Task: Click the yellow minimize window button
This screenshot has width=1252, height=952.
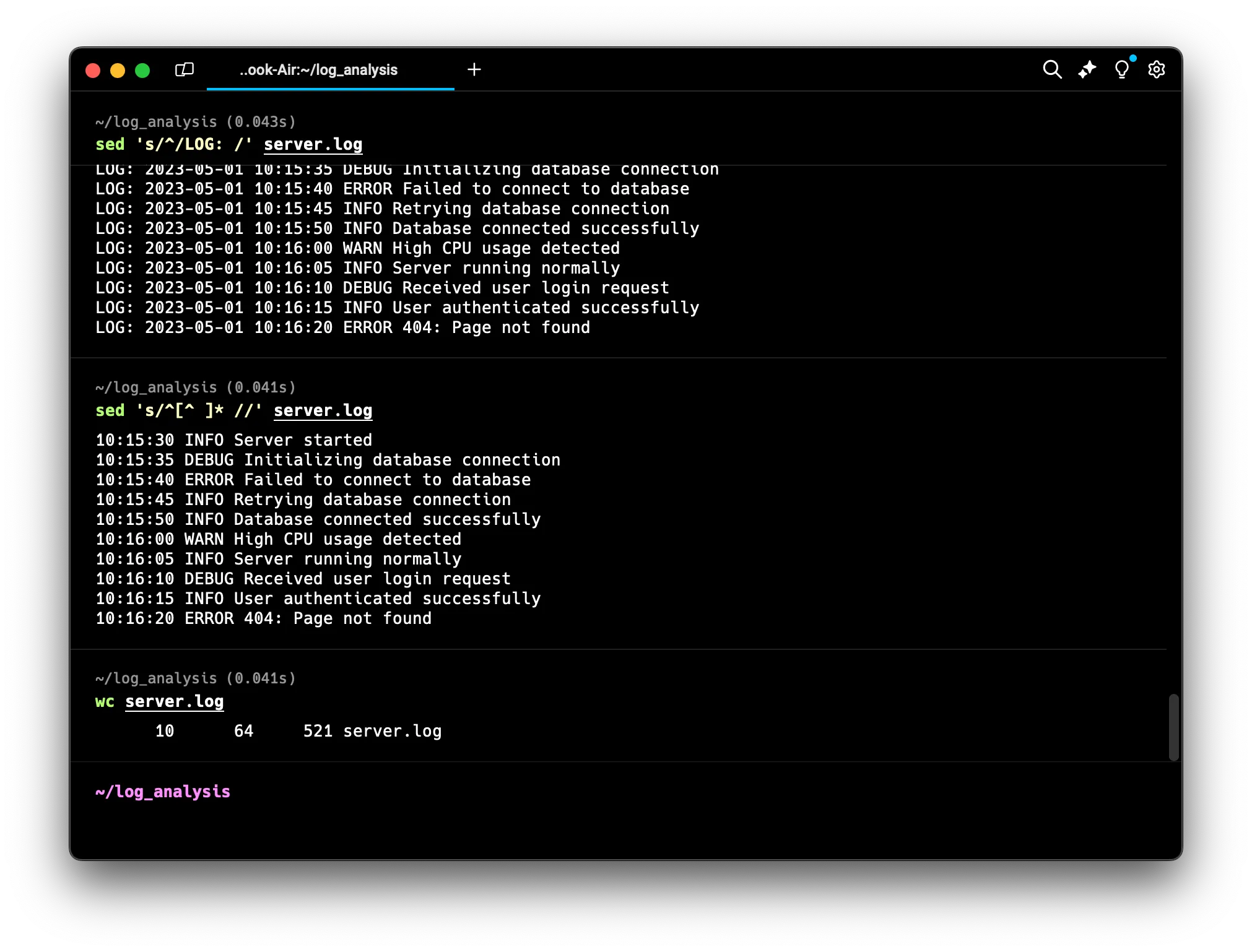Action: tap(118, 71)
